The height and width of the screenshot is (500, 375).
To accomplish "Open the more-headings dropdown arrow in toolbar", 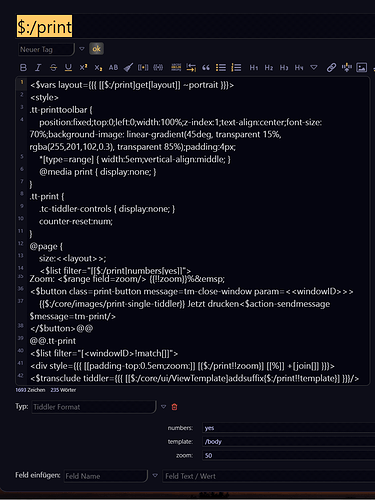I will click(x=314, y=68).
